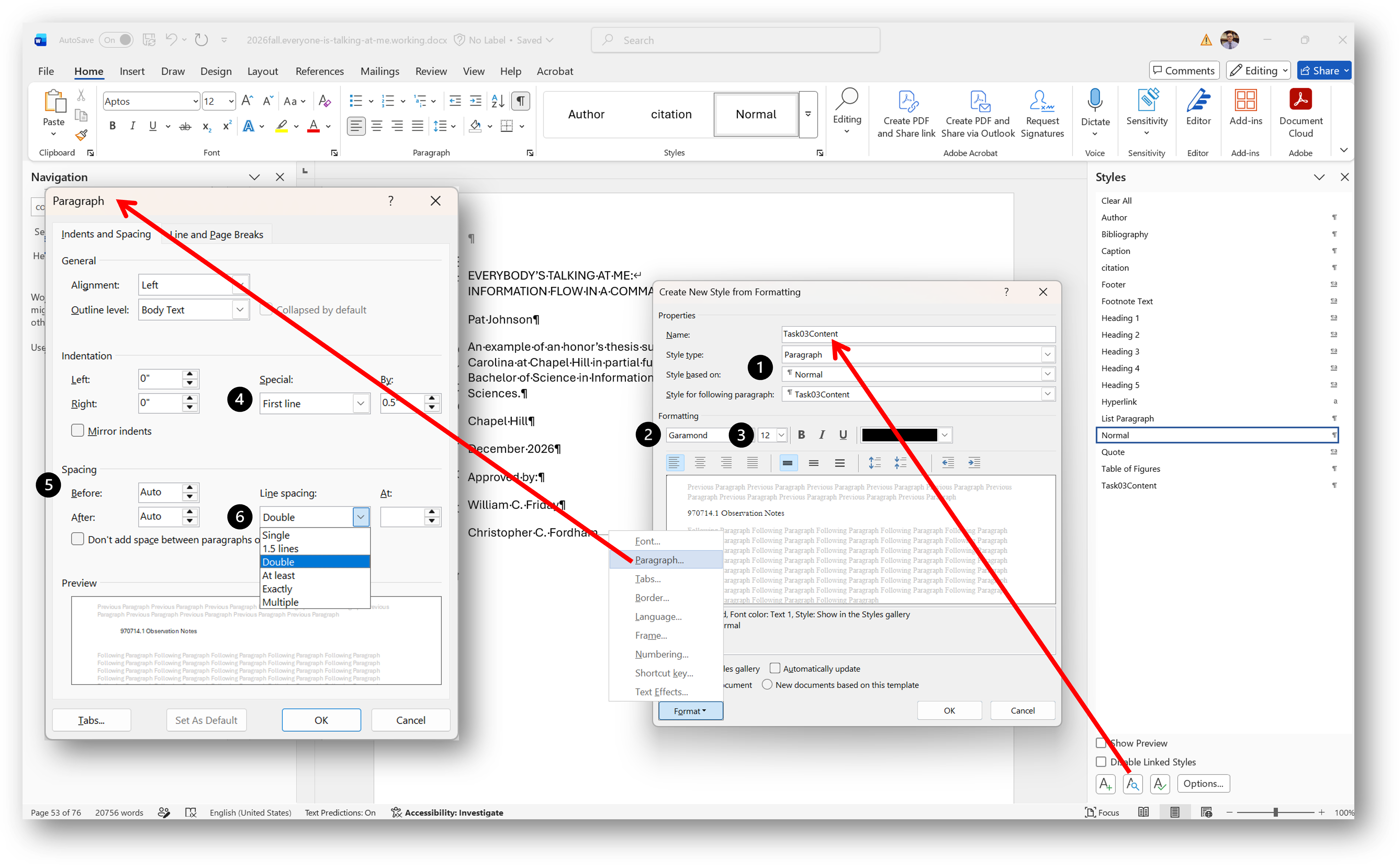Click the New Style button in Styles pane

(x=1106, y=784)
